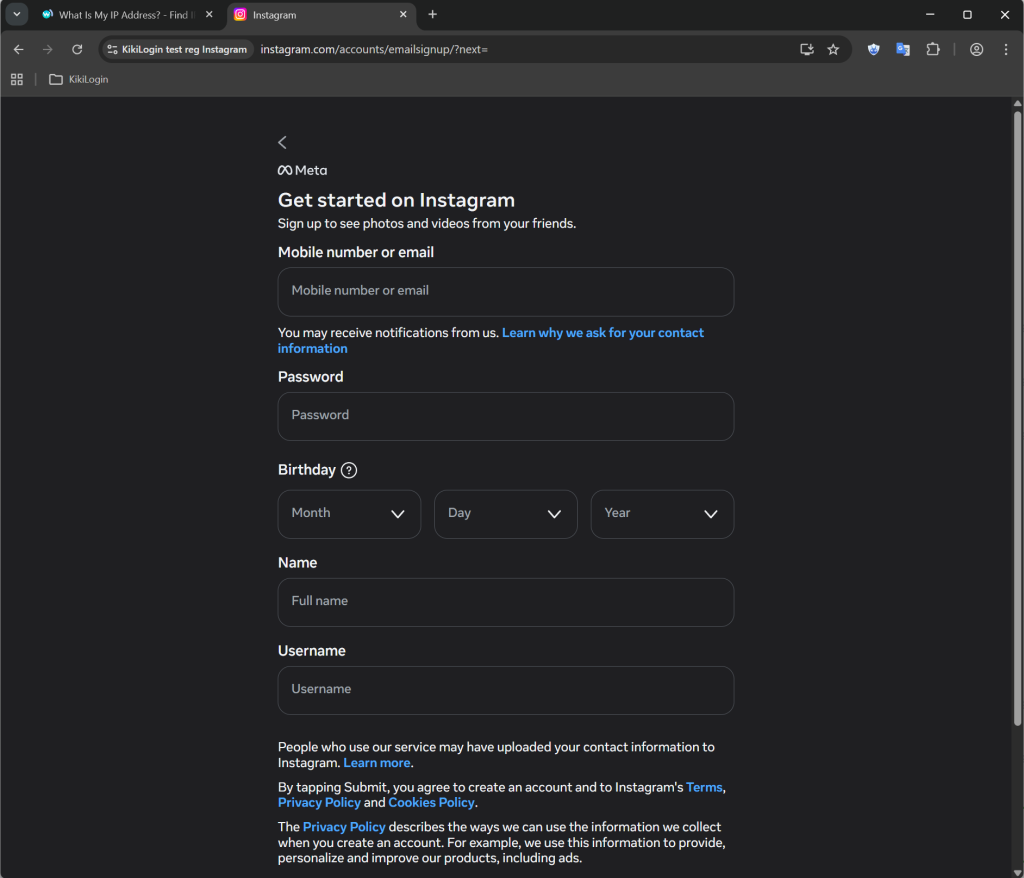Open the Year birthday dropdown
Screen dimensions: 1024x878
(662, 514)
